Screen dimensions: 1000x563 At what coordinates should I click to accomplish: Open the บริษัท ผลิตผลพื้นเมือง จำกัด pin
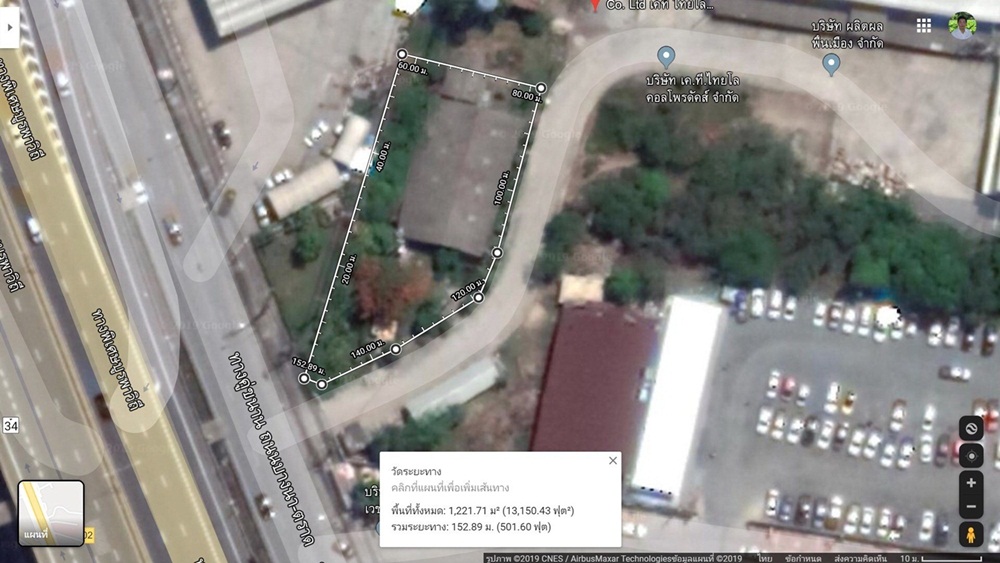pyautogui.click(x=831, y=64)
